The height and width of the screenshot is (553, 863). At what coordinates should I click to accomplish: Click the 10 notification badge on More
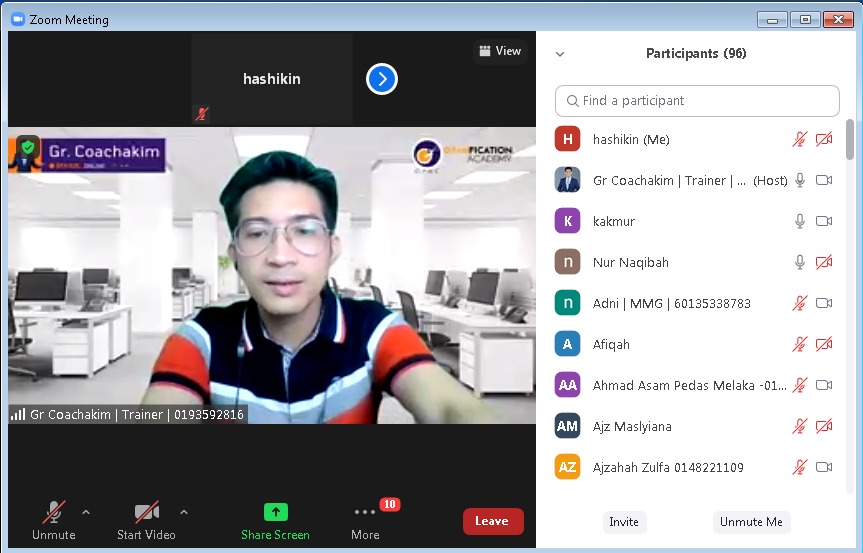click(390, 504)
